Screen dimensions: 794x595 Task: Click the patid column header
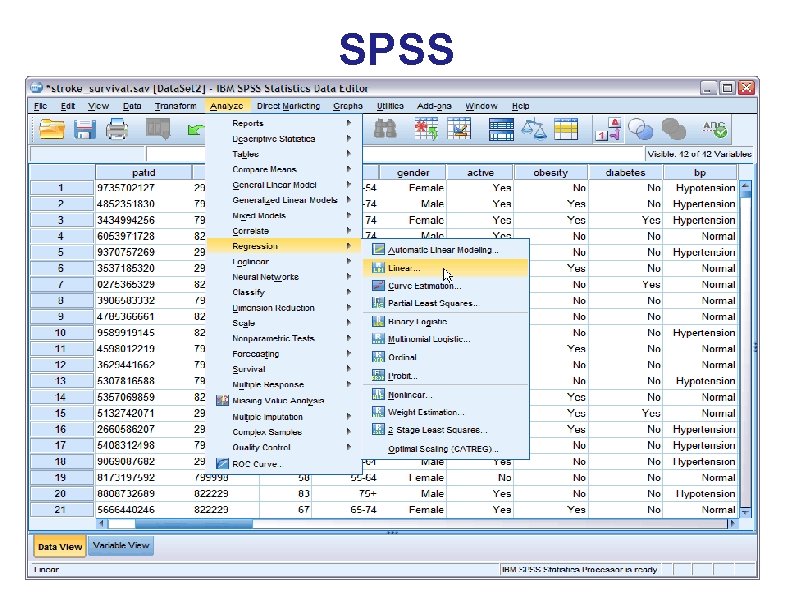[x=143, y=173]
